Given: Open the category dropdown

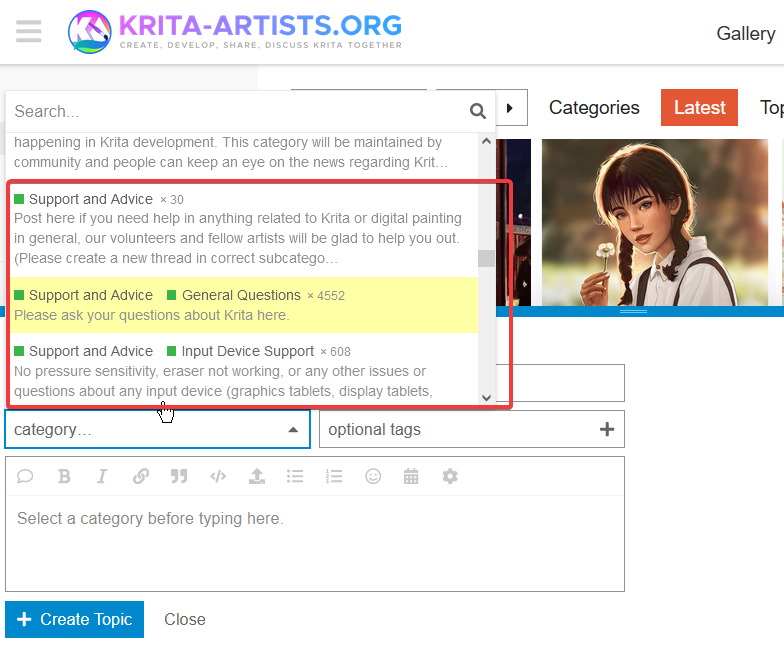Looking at the screenshot, I should point(158,430).
